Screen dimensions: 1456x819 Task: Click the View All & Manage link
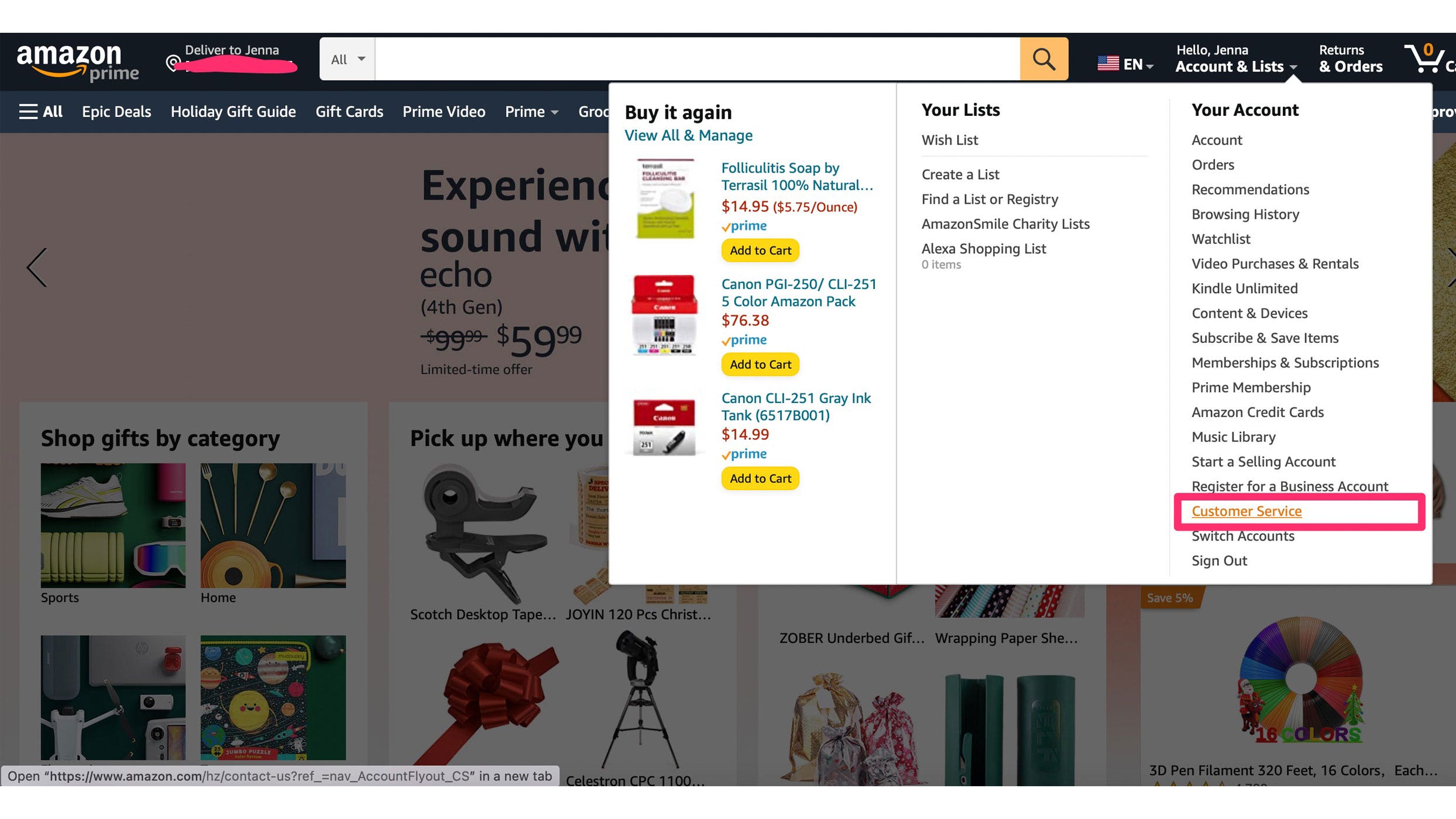pyautogui.click(x=688, y=134)
